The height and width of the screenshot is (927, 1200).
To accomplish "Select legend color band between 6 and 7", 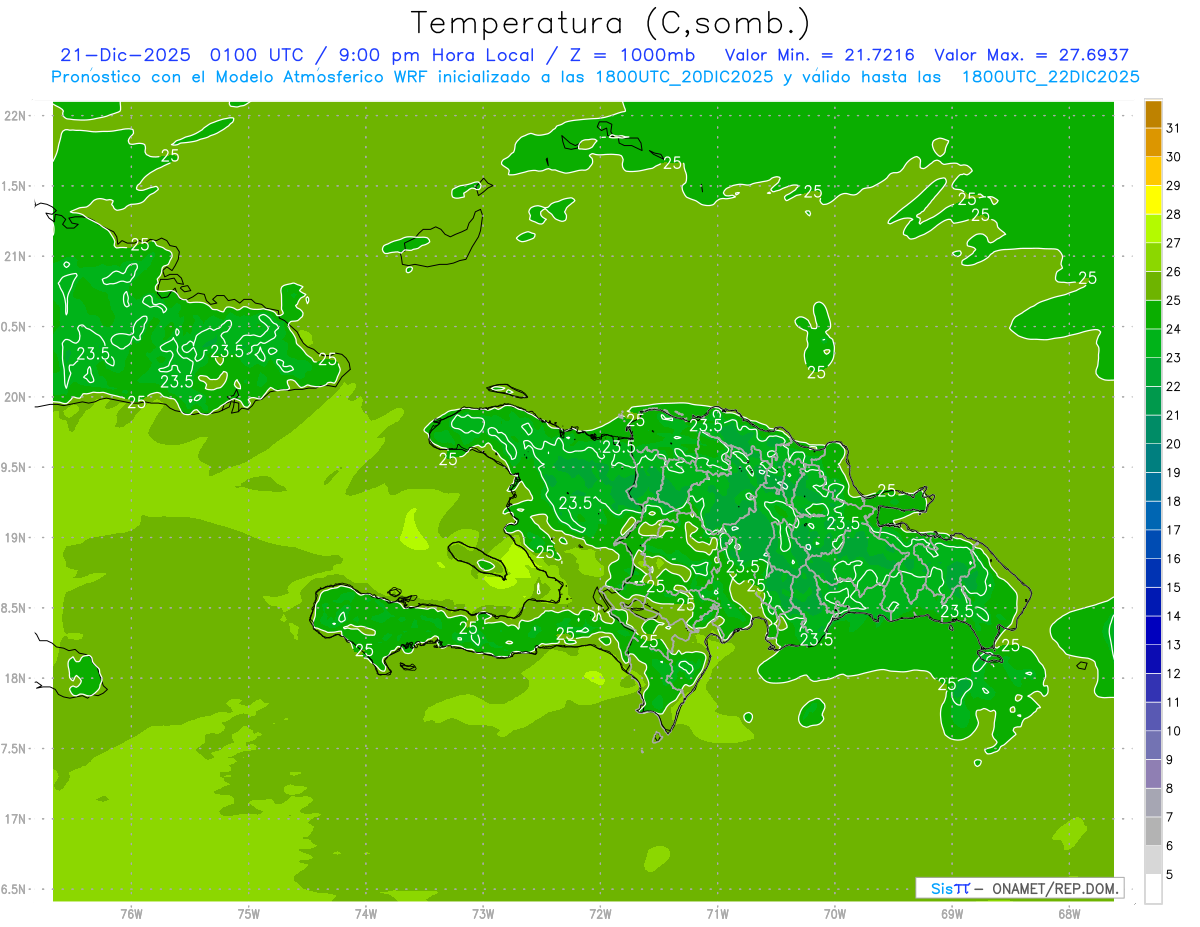I will (x=1153, y=832).
